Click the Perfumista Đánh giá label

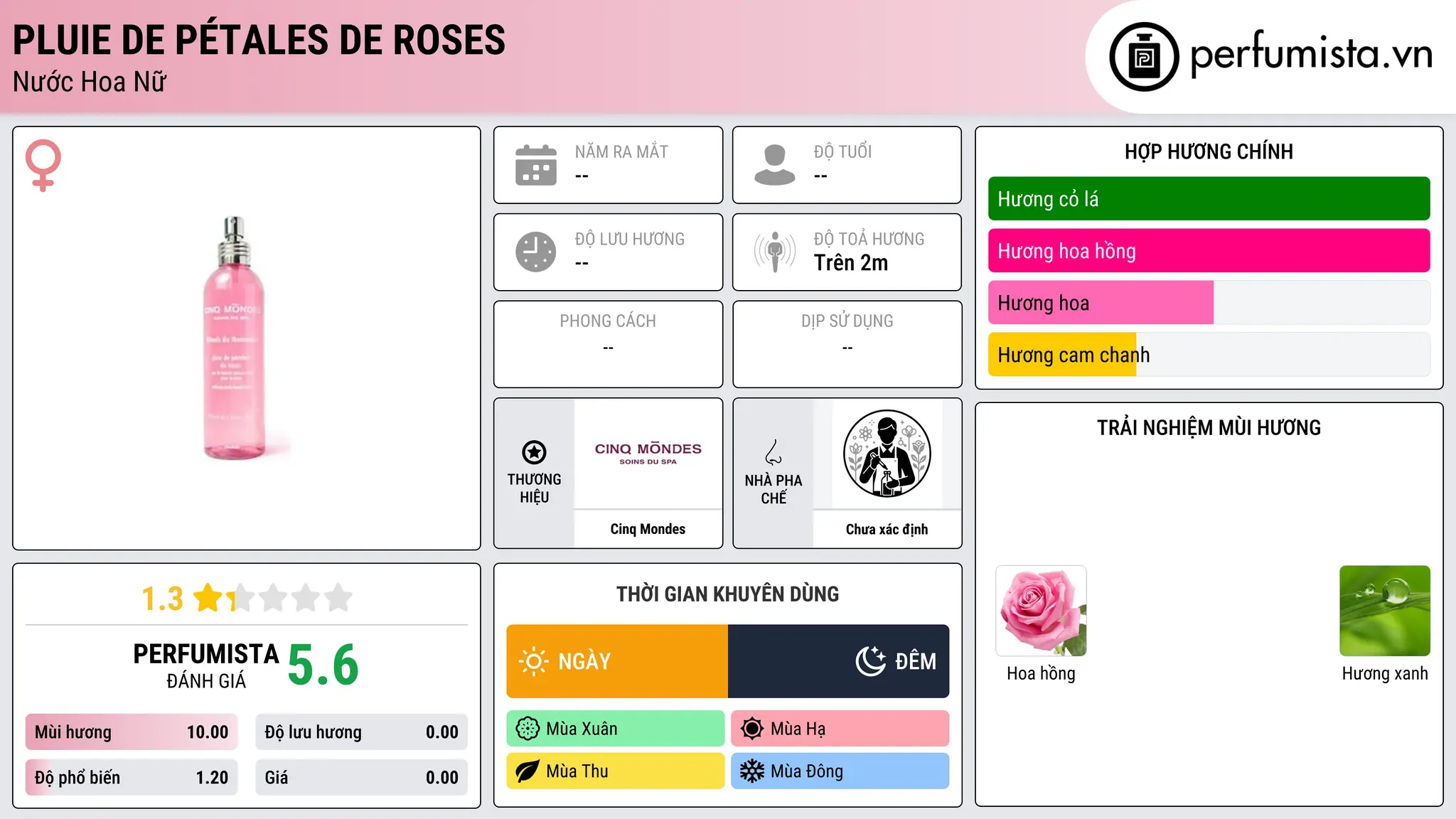pyautogui.click(x=206, y=666)
